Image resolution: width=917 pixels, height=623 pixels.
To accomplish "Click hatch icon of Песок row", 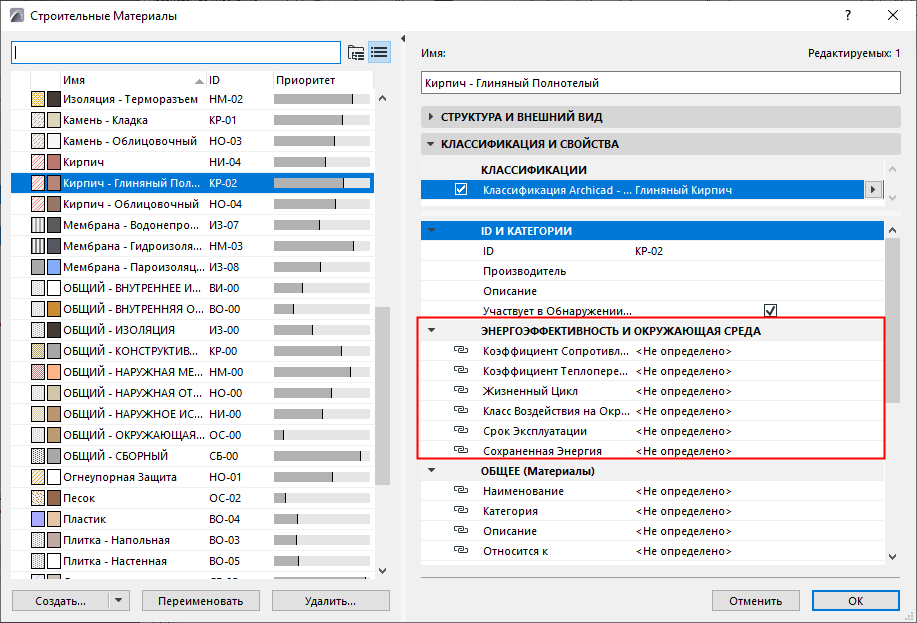I will 38,498.
